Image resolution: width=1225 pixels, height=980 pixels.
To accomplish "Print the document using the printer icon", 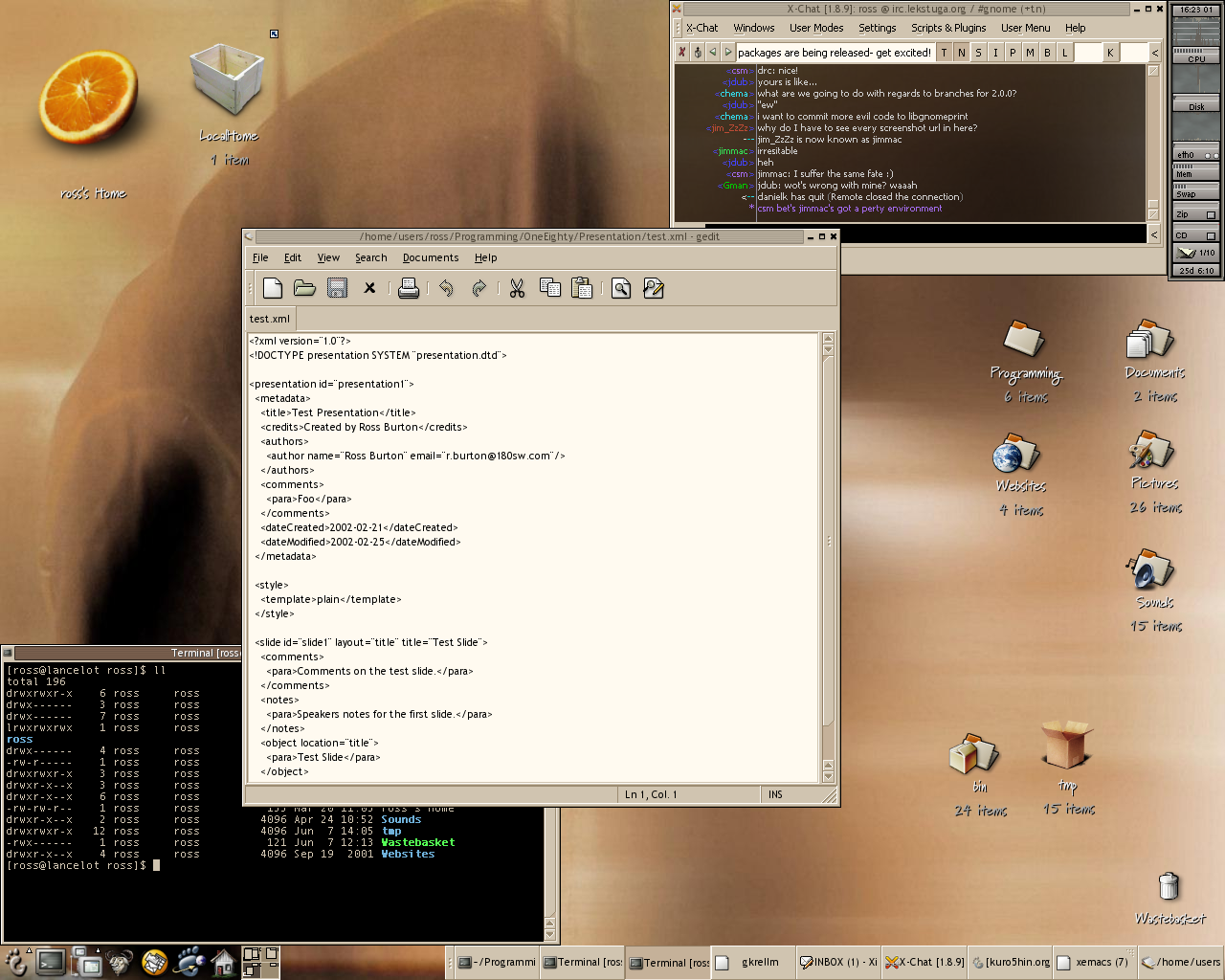I will pyautogui.click(x=409, y=288).
